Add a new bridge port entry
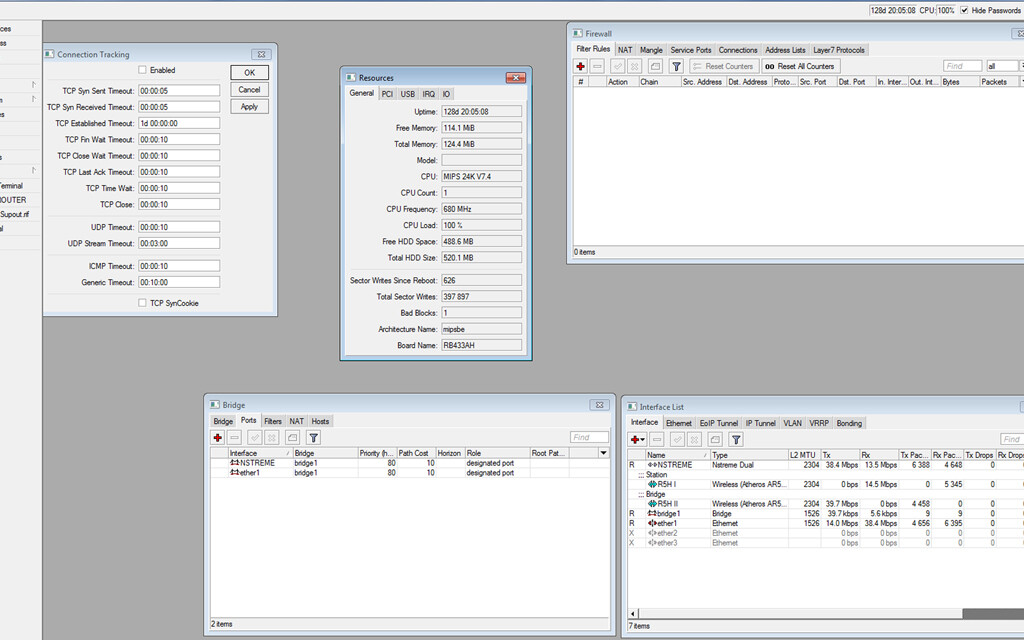Viewport: 1024px width, 640px height. (217, 437)
